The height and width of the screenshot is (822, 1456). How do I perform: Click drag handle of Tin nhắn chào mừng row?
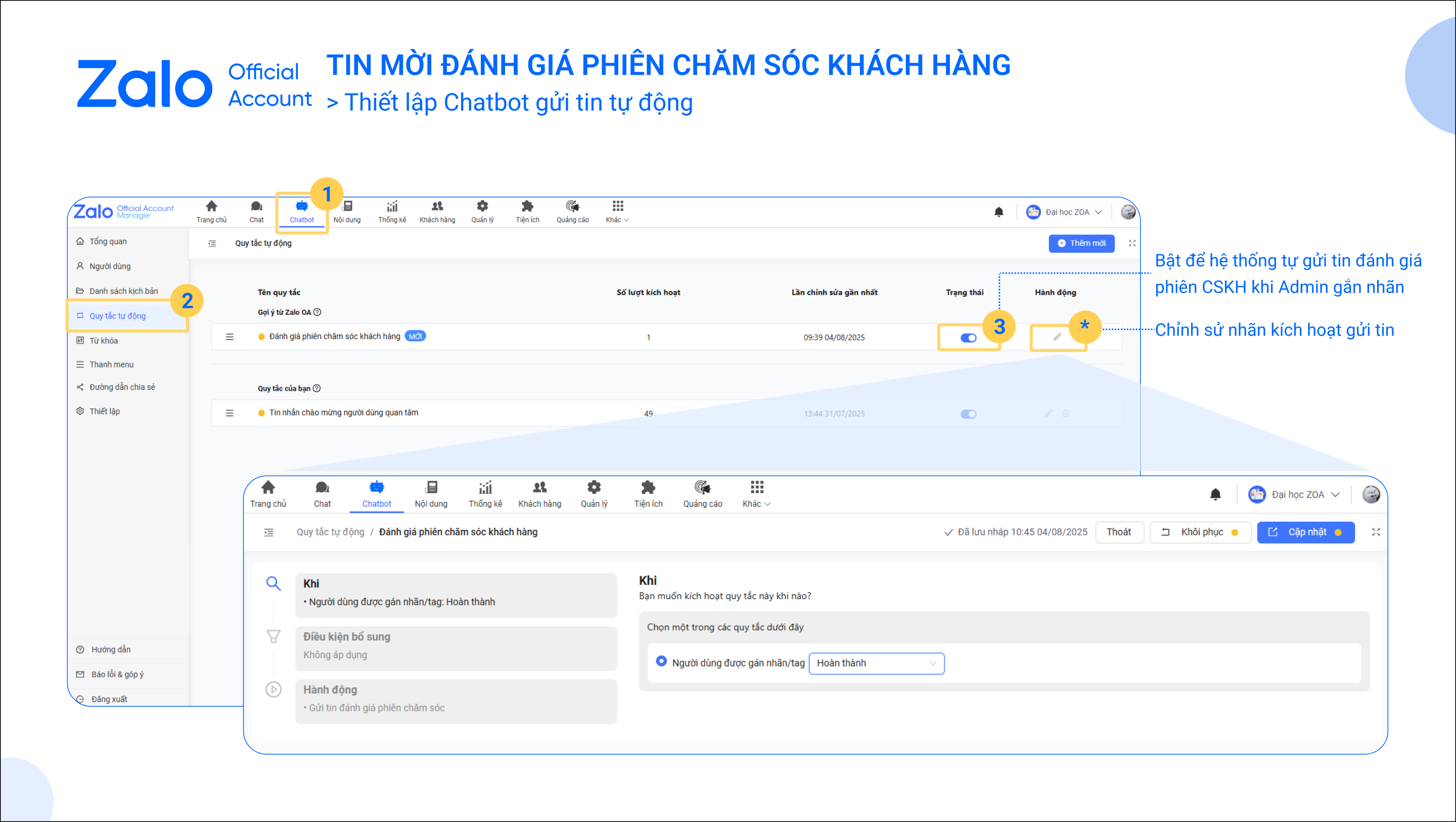230,413
